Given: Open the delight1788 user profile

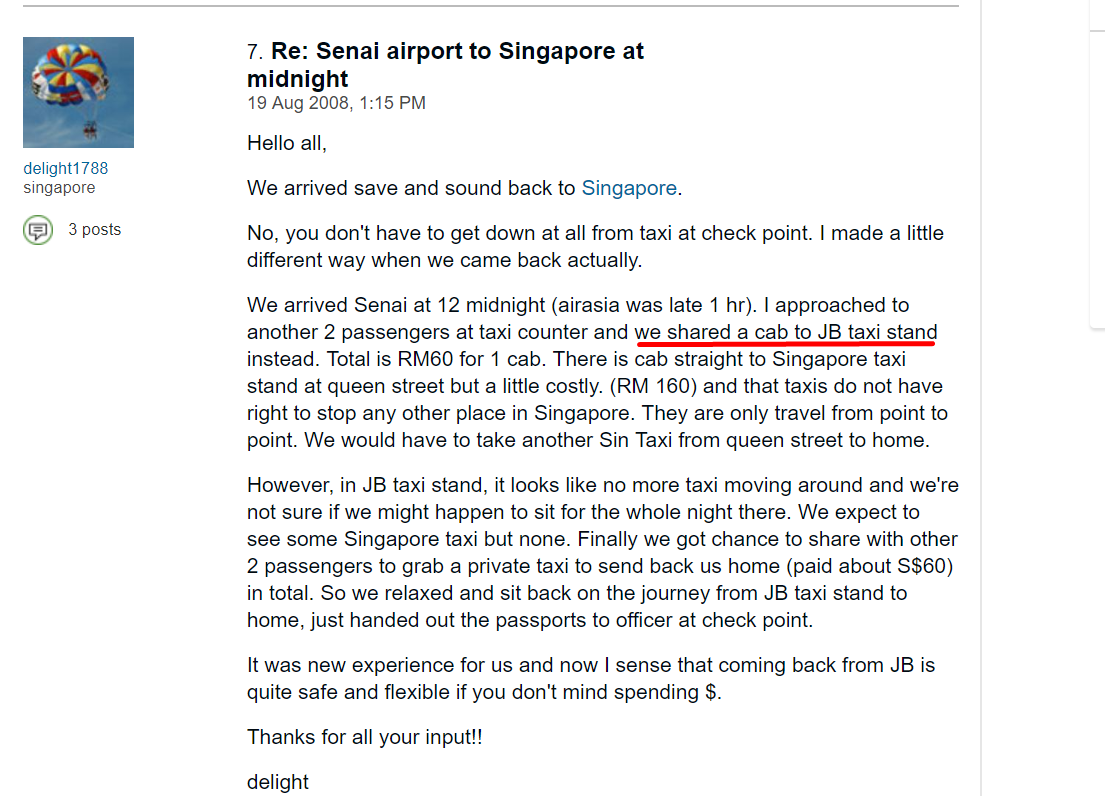Looking at the screenshot, I should tap(65, 168).
